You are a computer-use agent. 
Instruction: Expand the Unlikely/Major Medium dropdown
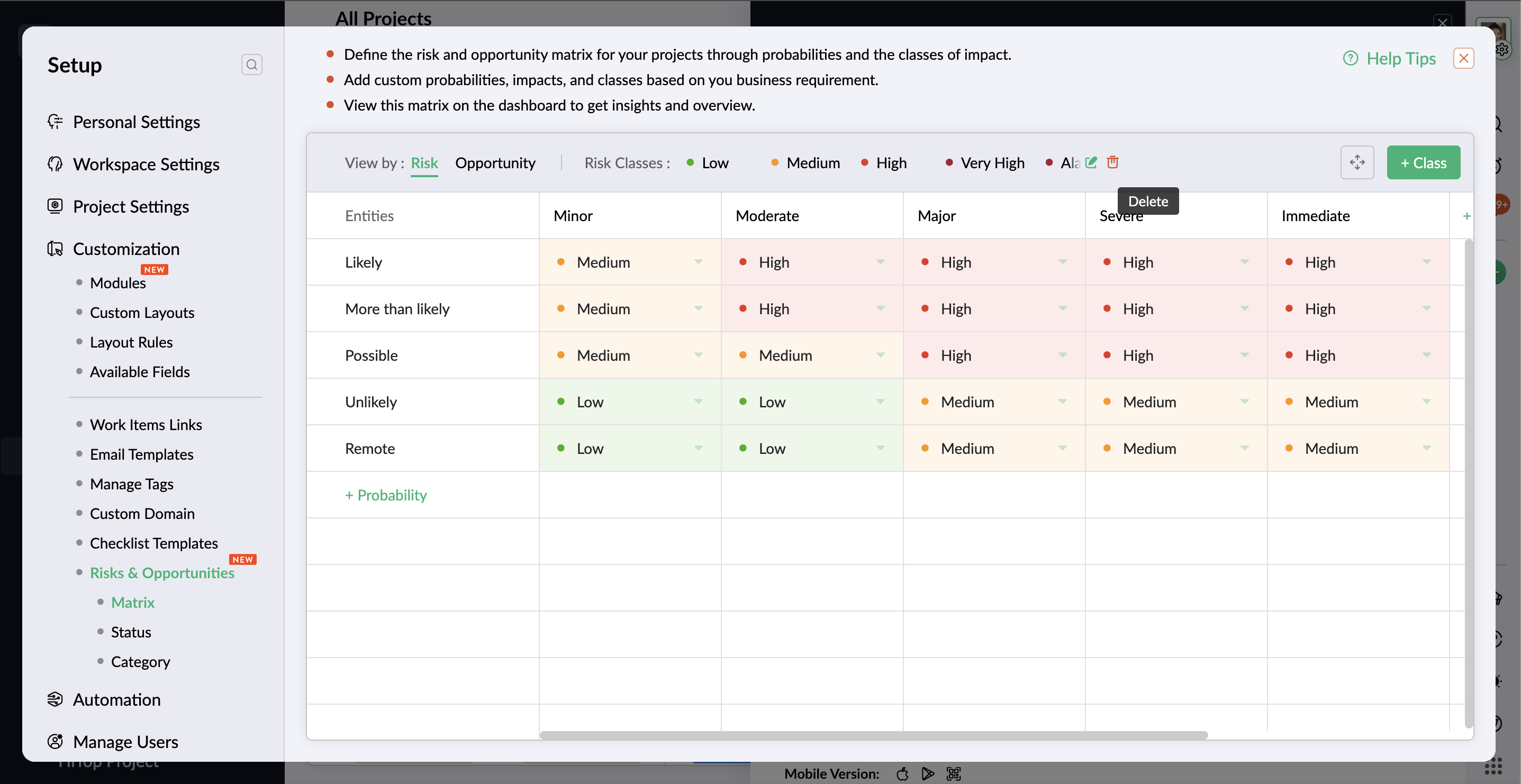tap(1062, 402)
